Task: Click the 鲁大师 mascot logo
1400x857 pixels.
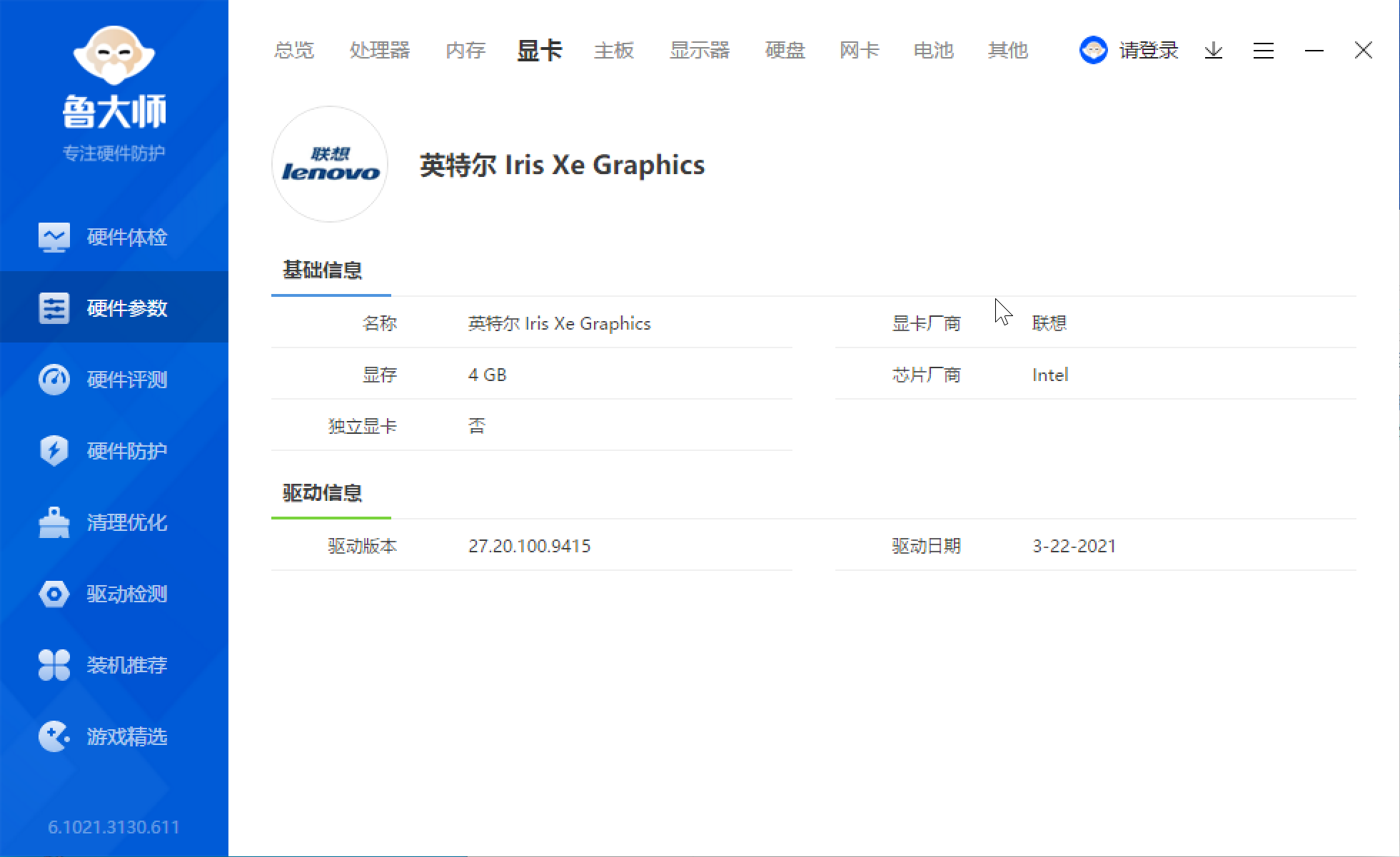Action: coord(114,56)
